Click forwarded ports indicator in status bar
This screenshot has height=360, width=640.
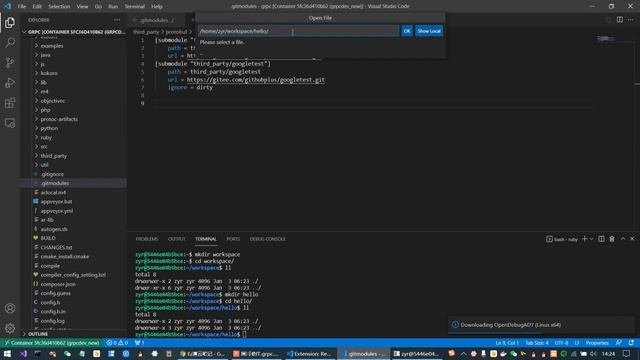(139, 343)
